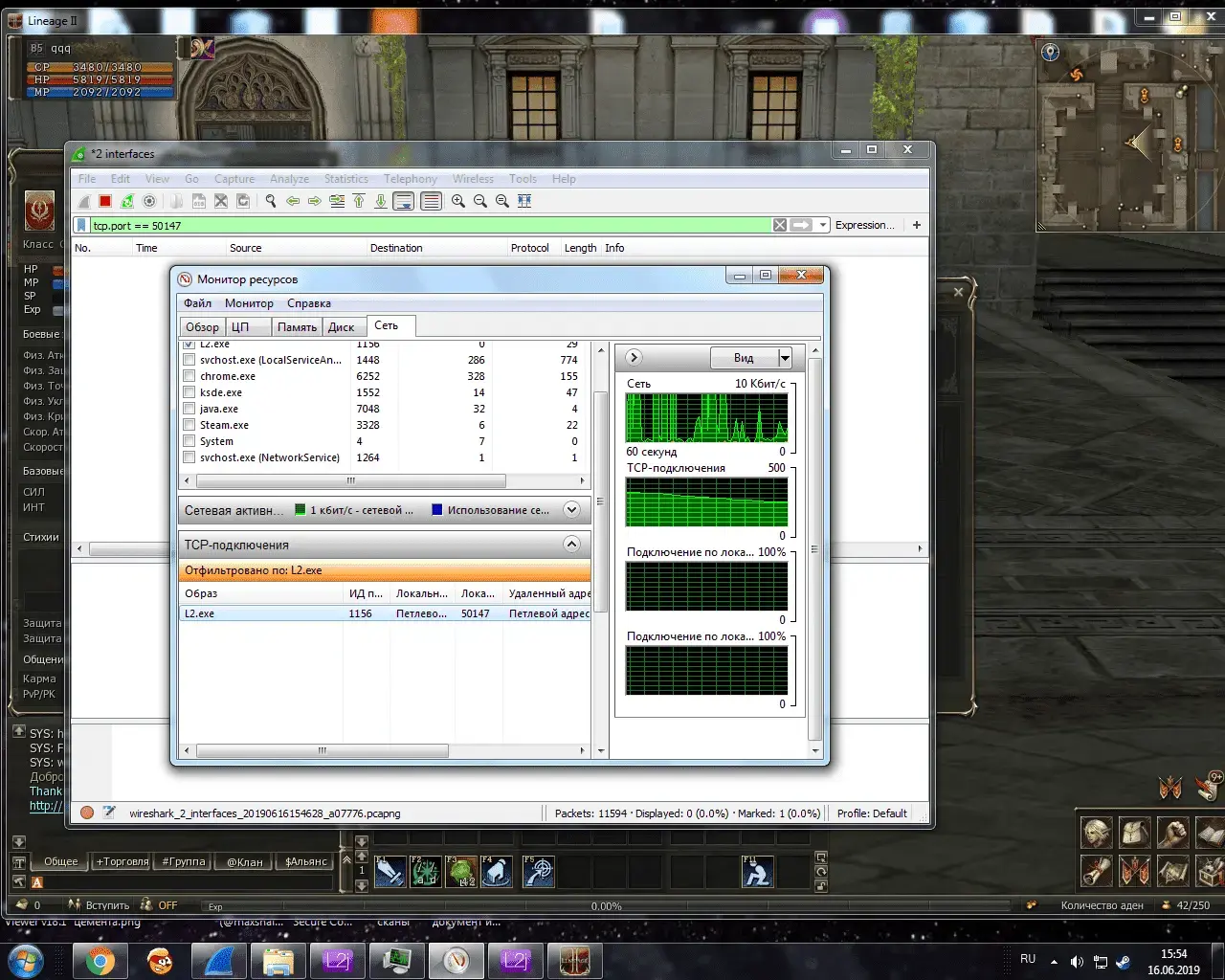Jump to the last packet (down arrow icon)

[x=381, y=201]
